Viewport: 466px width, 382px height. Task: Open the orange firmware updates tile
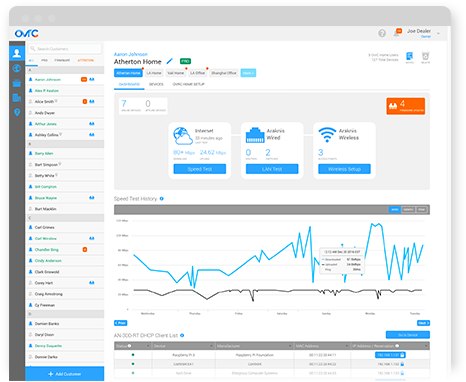(406, 106)
